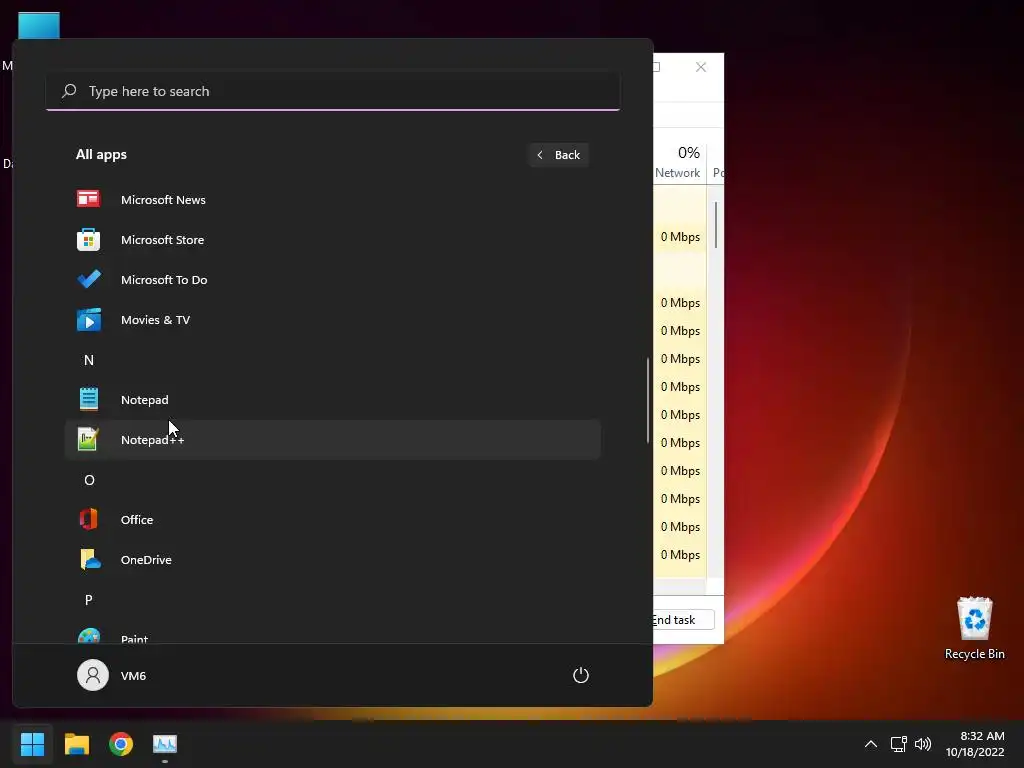Select the Movies & TV label

click(x=155, y=320)
